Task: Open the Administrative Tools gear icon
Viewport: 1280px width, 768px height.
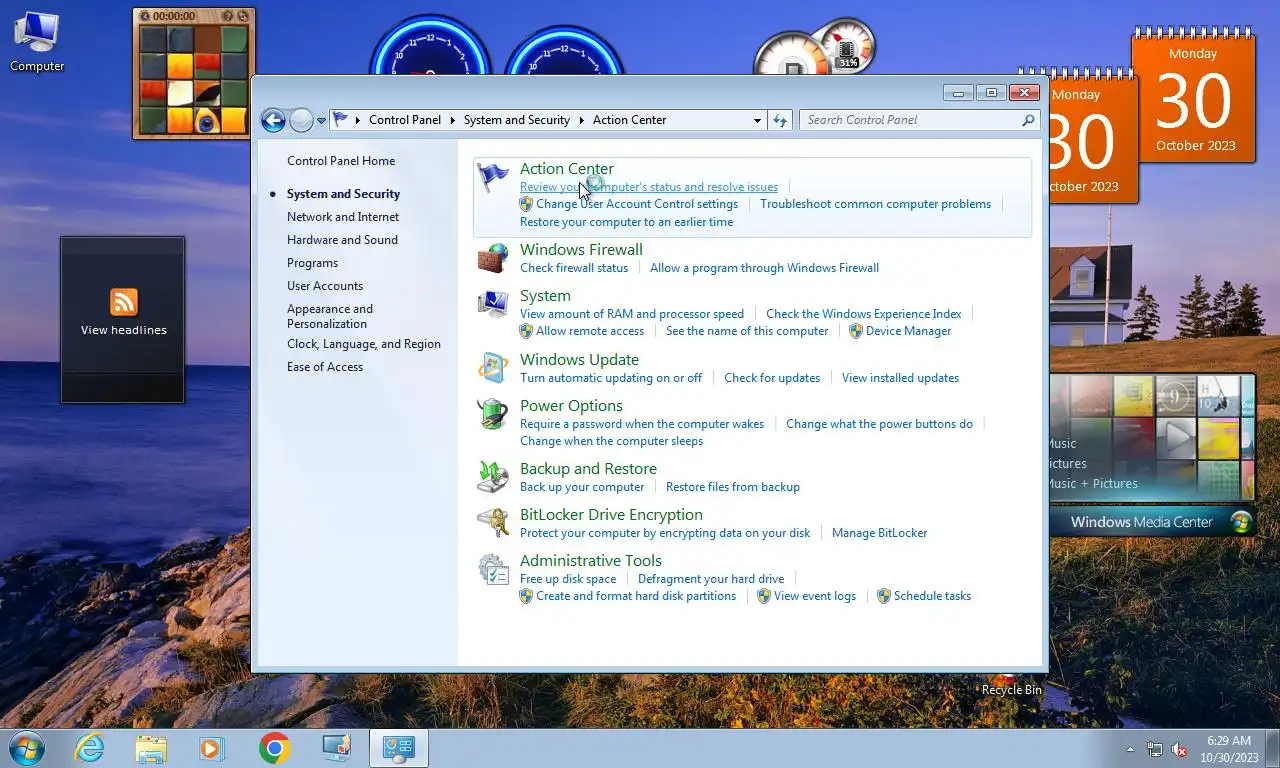Action: pyautogui.click(x=492, y=569)
